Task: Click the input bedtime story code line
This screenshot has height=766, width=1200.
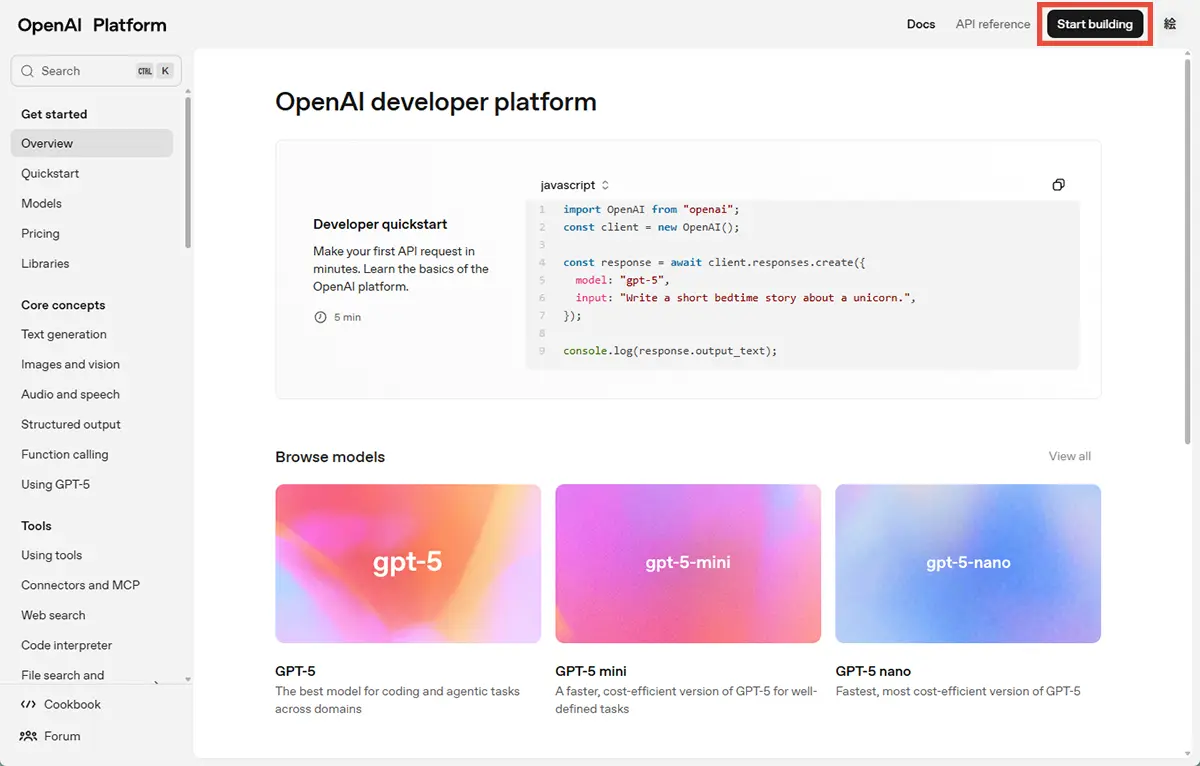Action: click(x=745, y=298)
